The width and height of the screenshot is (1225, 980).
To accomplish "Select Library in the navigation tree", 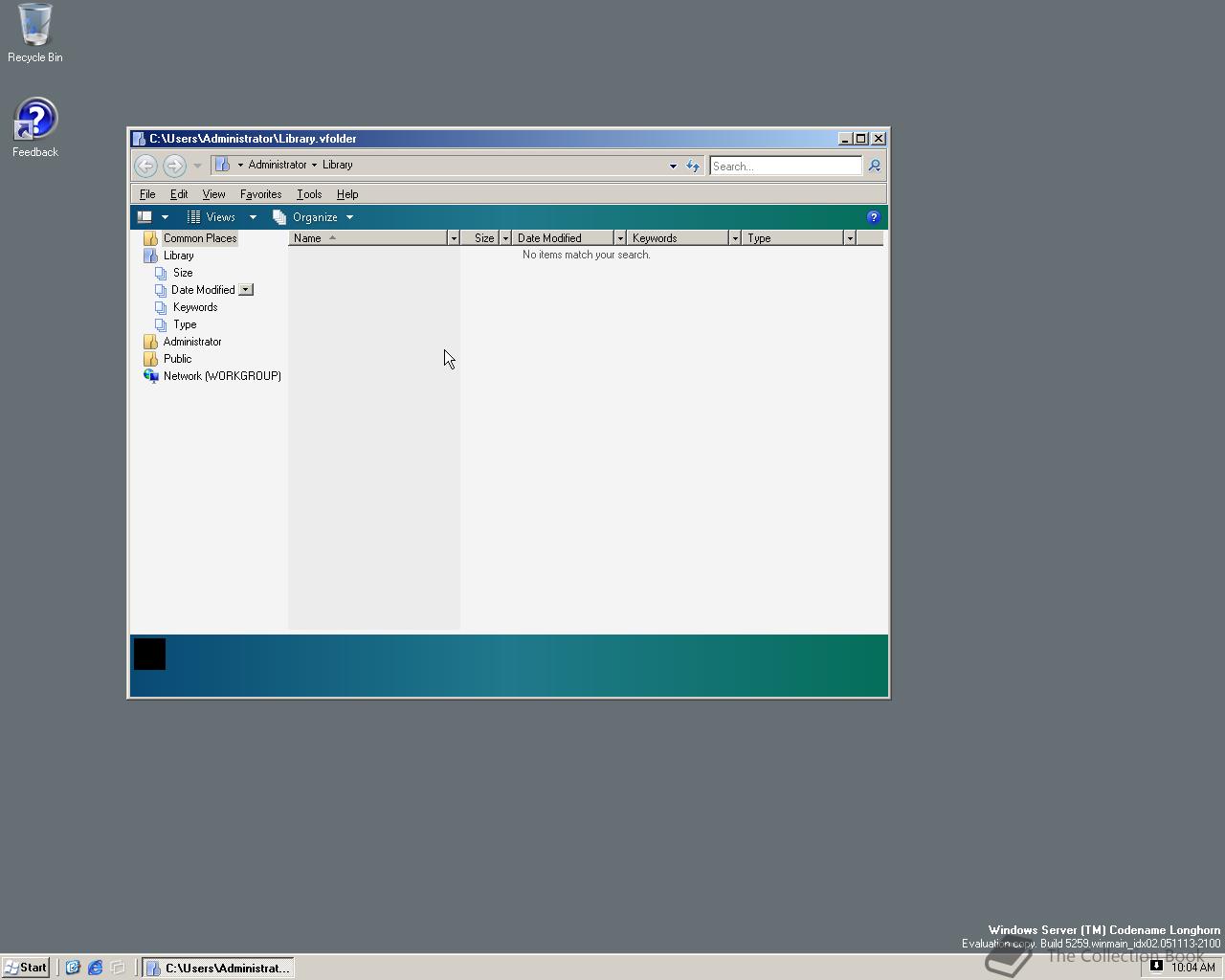I will 179,256.
